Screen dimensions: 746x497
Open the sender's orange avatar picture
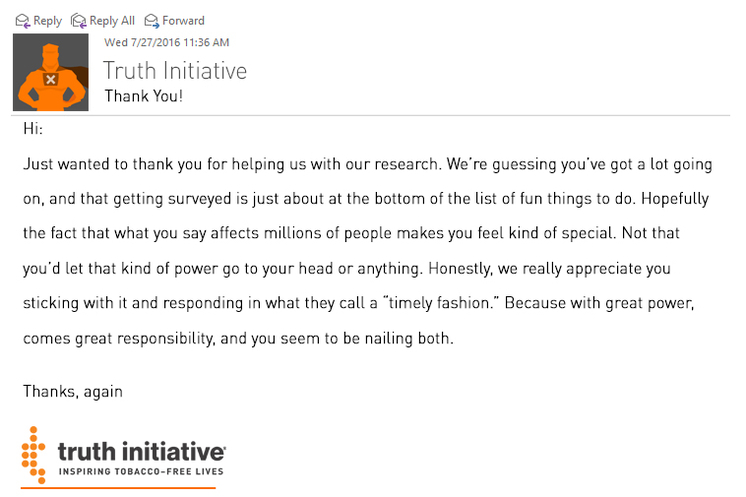(53, 73)
